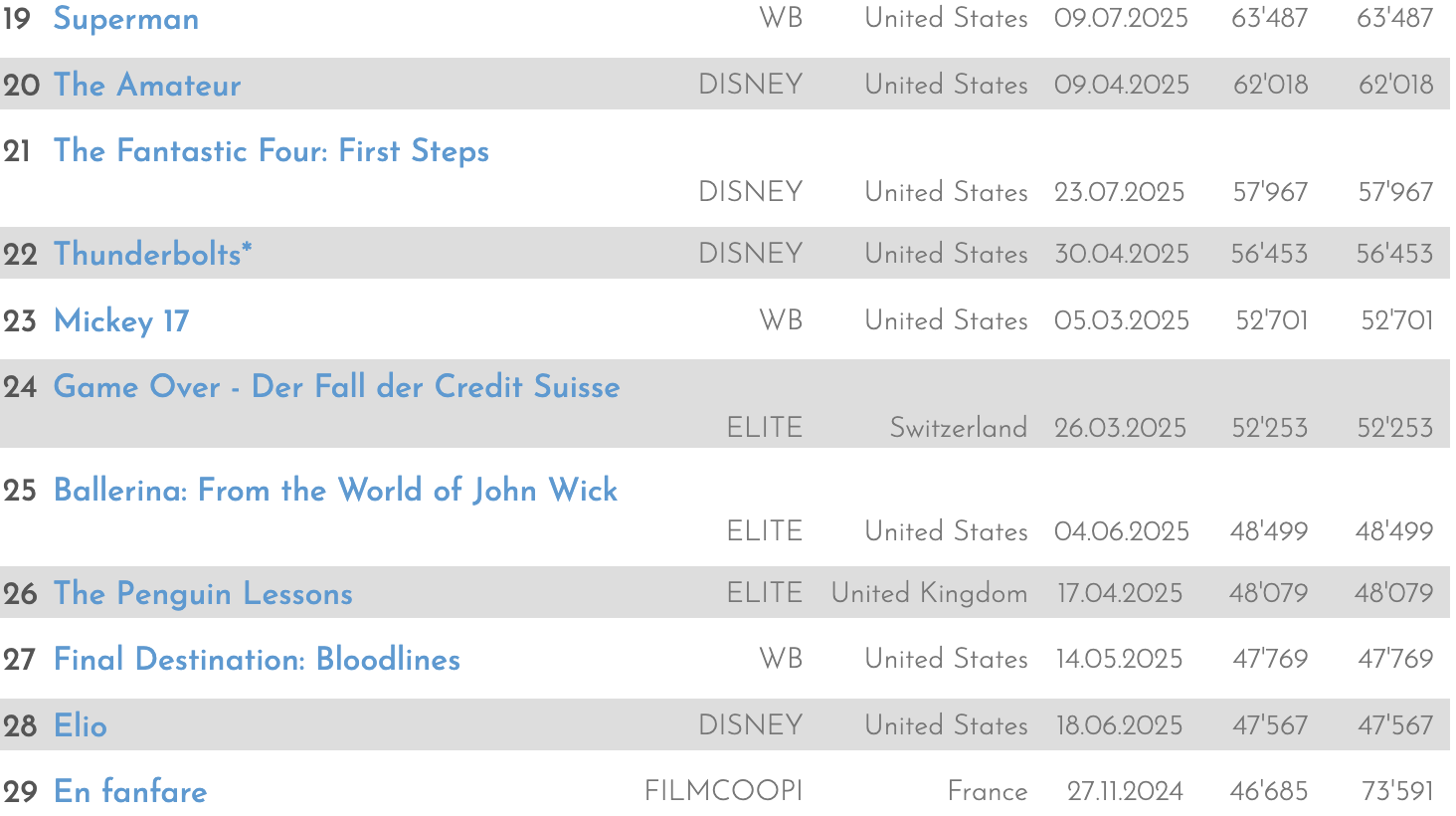Click the FILMCOOPI distributor in En fanfare row
1456x816 pixels.
coord(724,791)
